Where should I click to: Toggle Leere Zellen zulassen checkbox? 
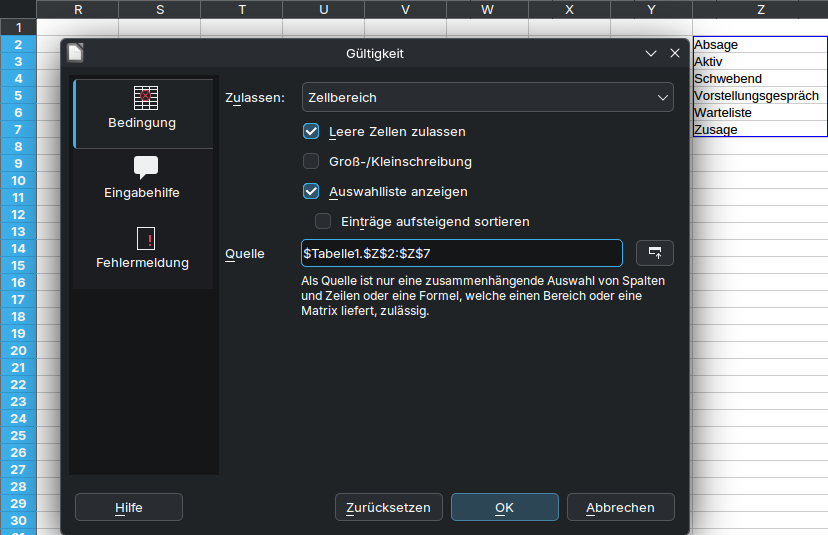pyautogui.click(x=311, y=131)
